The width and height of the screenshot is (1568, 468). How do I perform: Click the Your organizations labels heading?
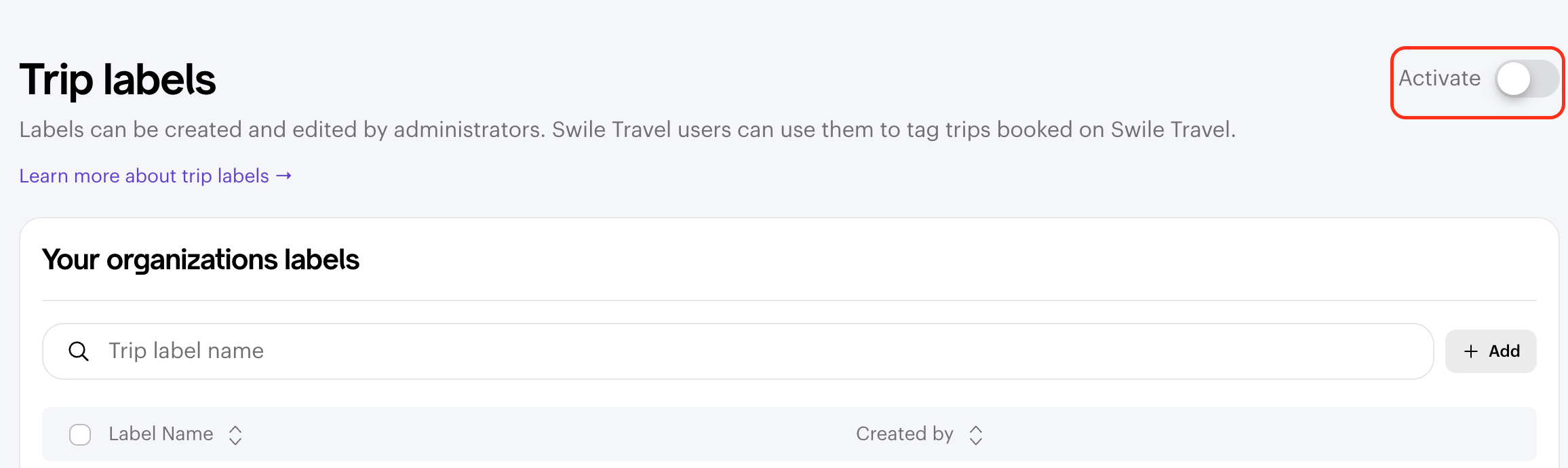(x=200, y=260)
